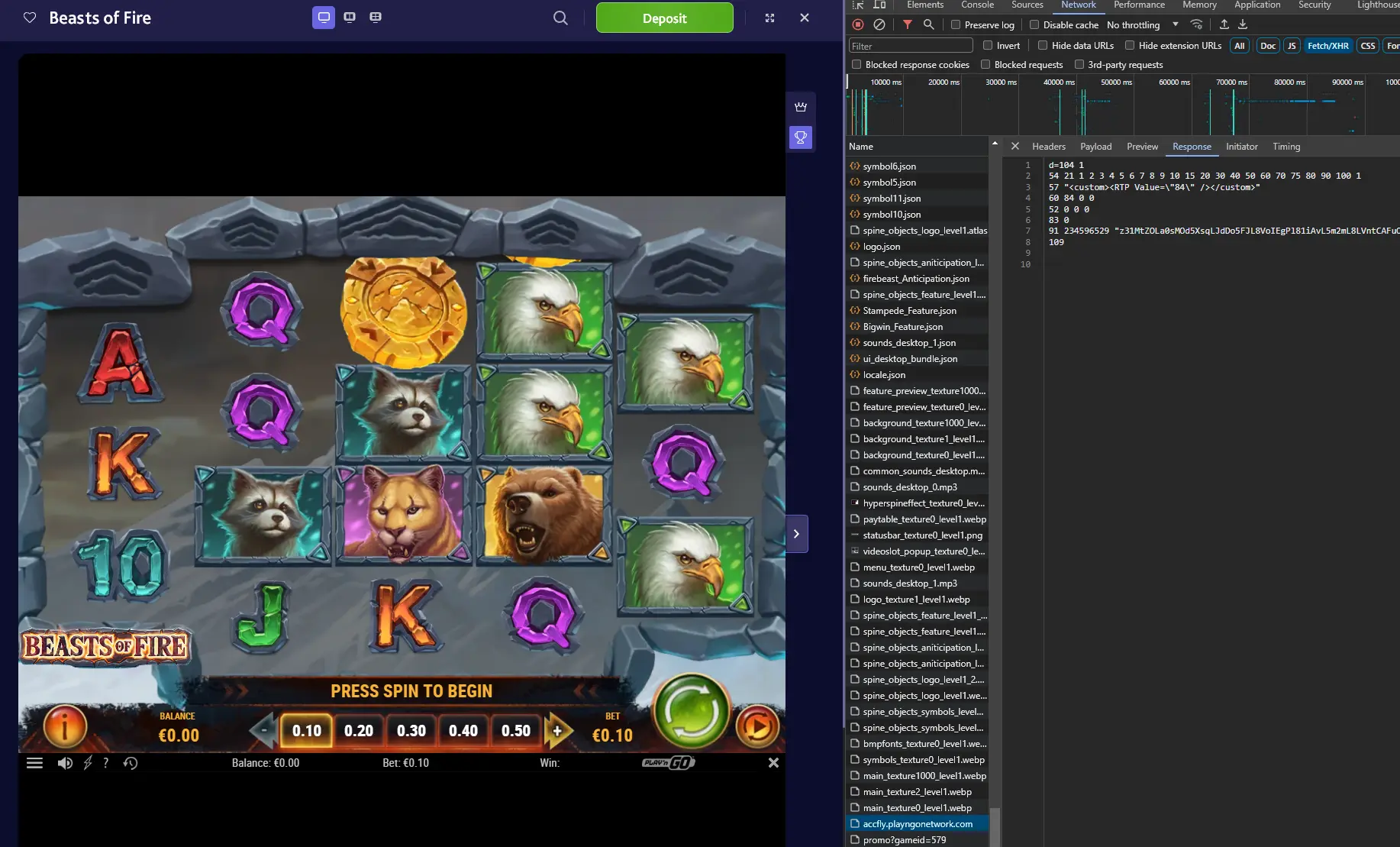Select the 0.30 bet value
Viewport: 1400px width, 847px height.
point(411,731)
